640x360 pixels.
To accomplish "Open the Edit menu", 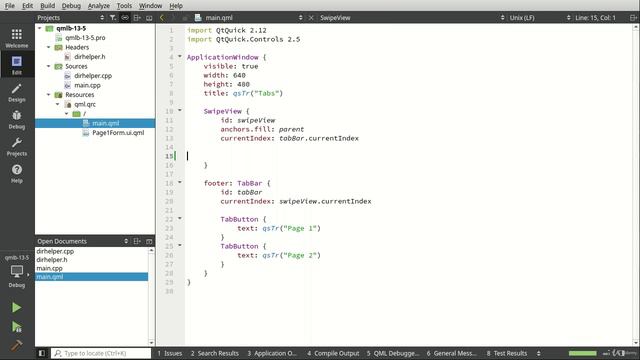I will tap(27, 6).
